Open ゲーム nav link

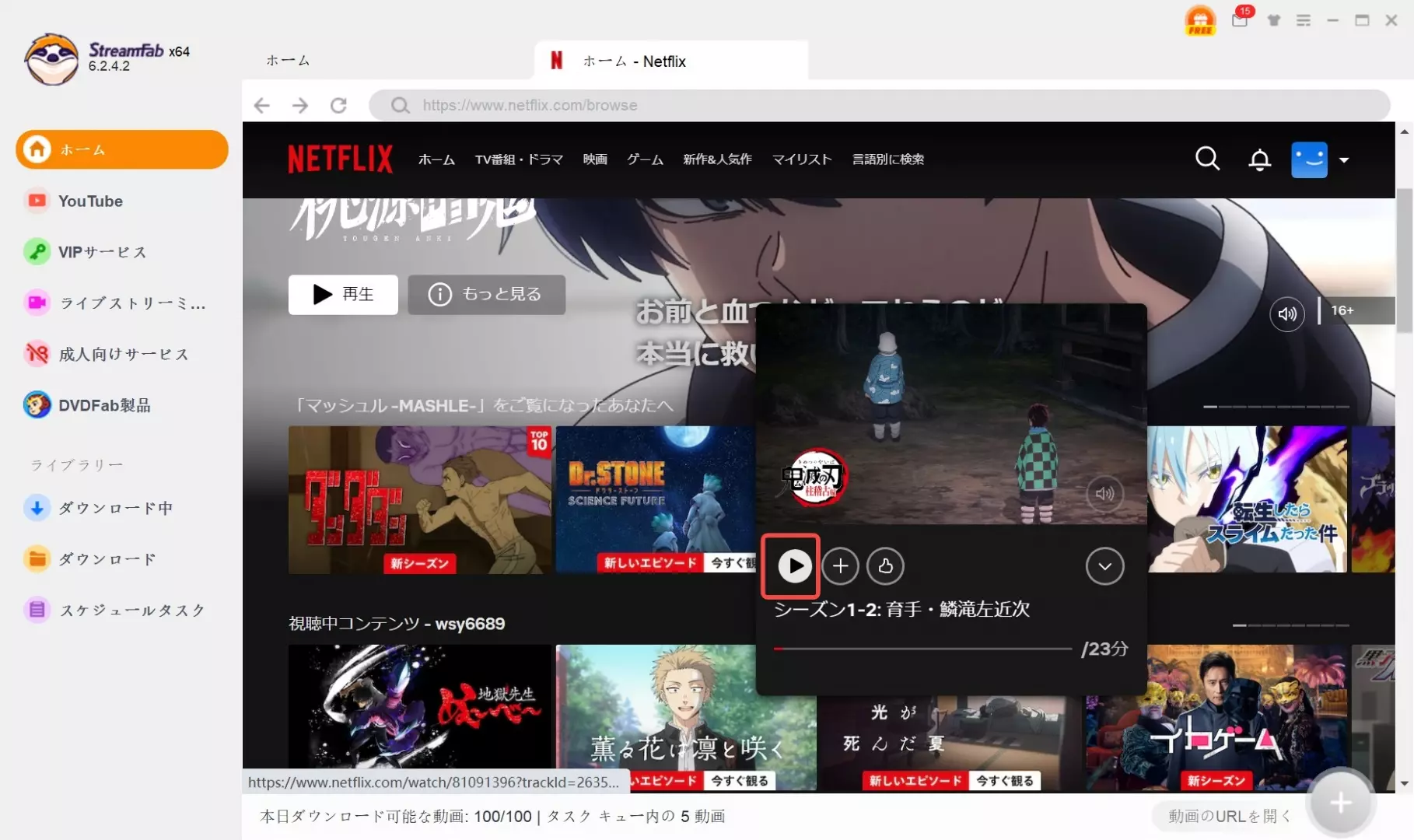pos(645,159)
